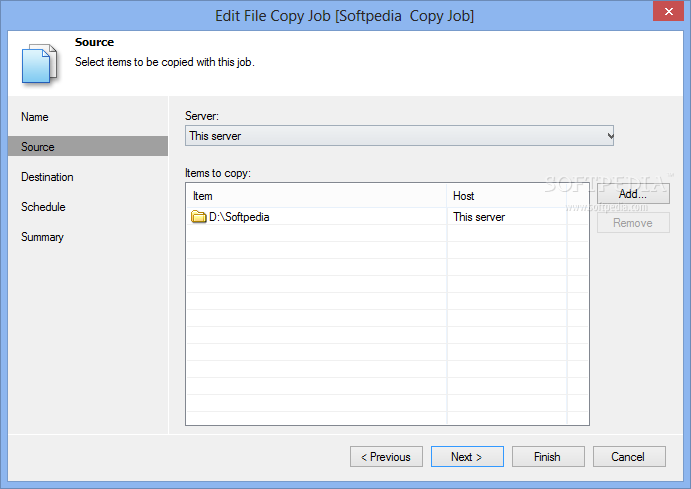This screenshot has height=489, width=691.
Task: Click Finish to complete the job
Action: (548, 457)
